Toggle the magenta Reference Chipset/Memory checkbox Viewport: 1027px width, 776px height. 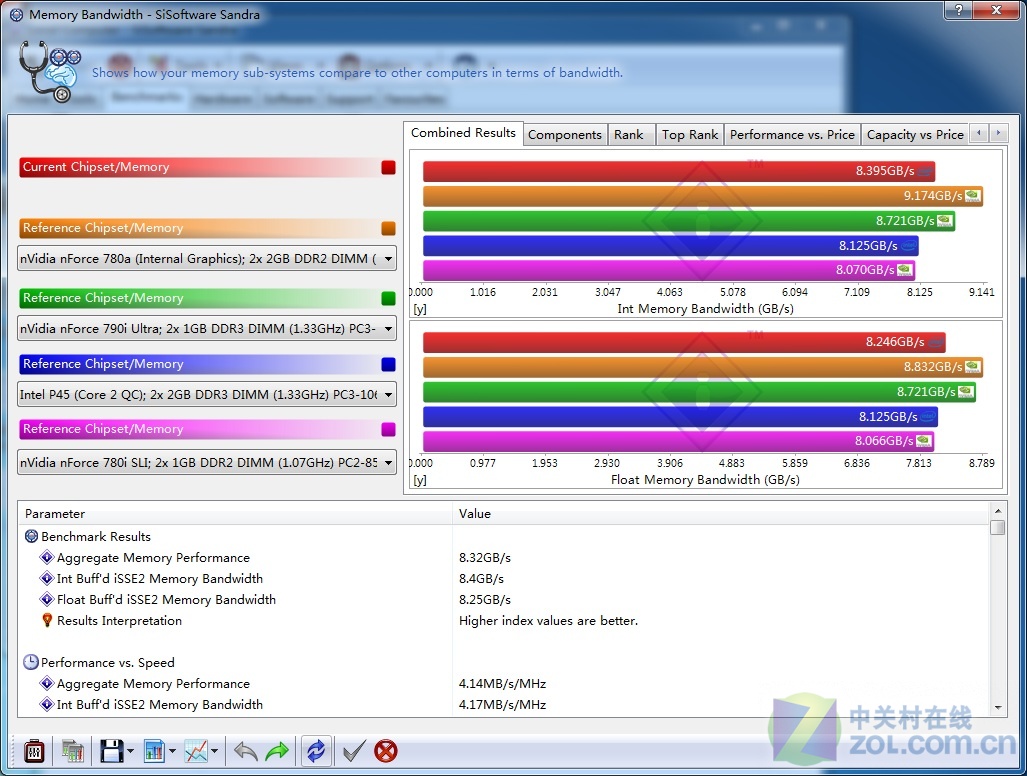point(388,430)
